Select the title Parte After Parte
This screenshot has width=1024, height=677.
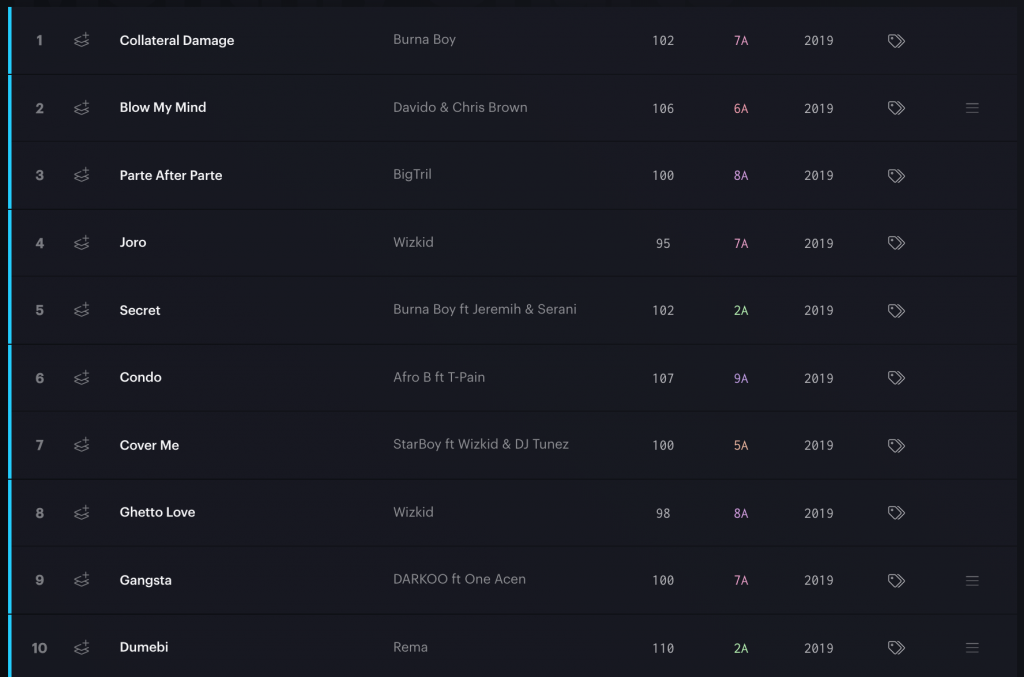pyautogui.click(x=170, y=175)
